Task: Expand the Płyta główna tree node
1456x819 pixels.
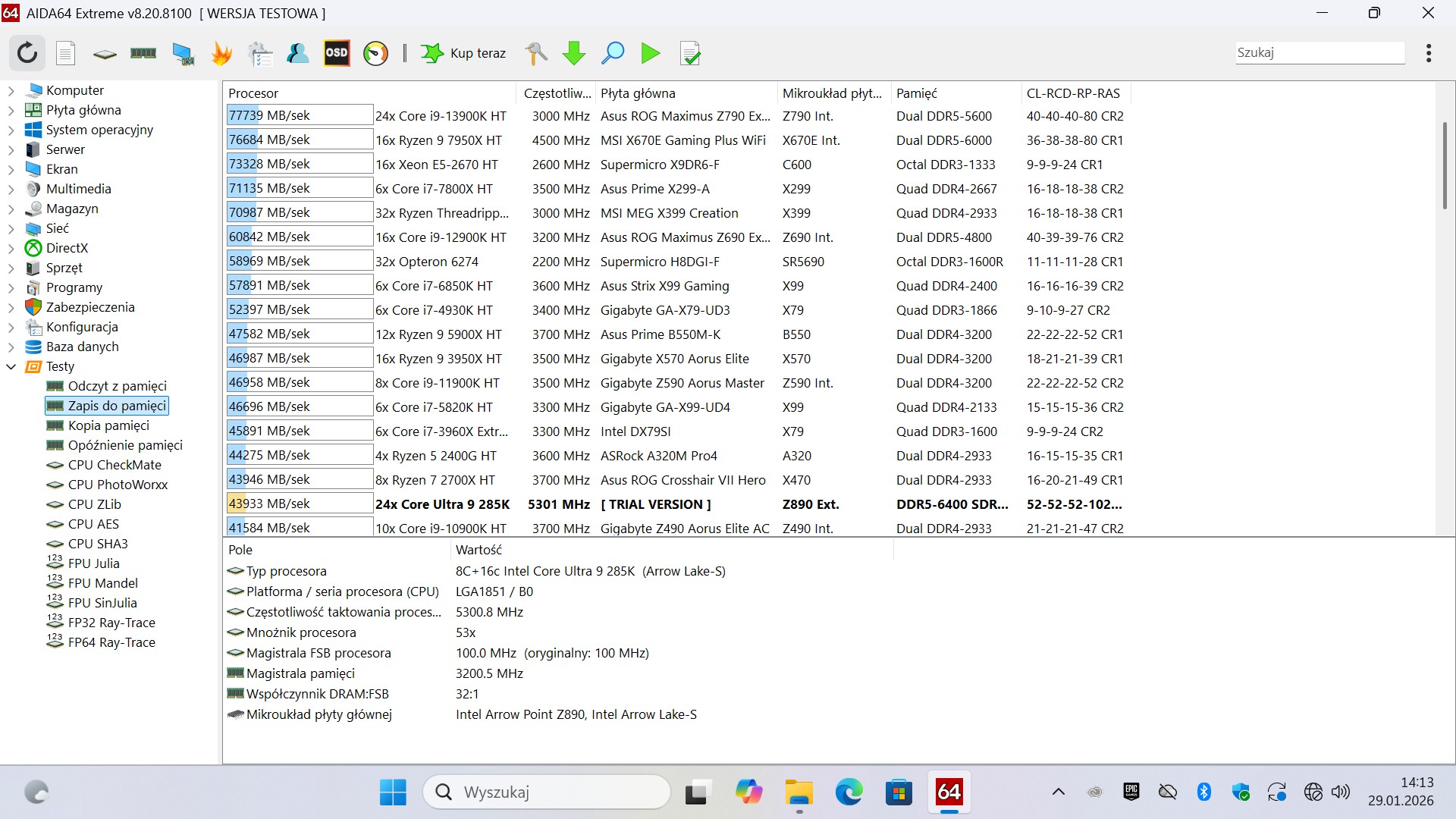Action: click(11, 111)
